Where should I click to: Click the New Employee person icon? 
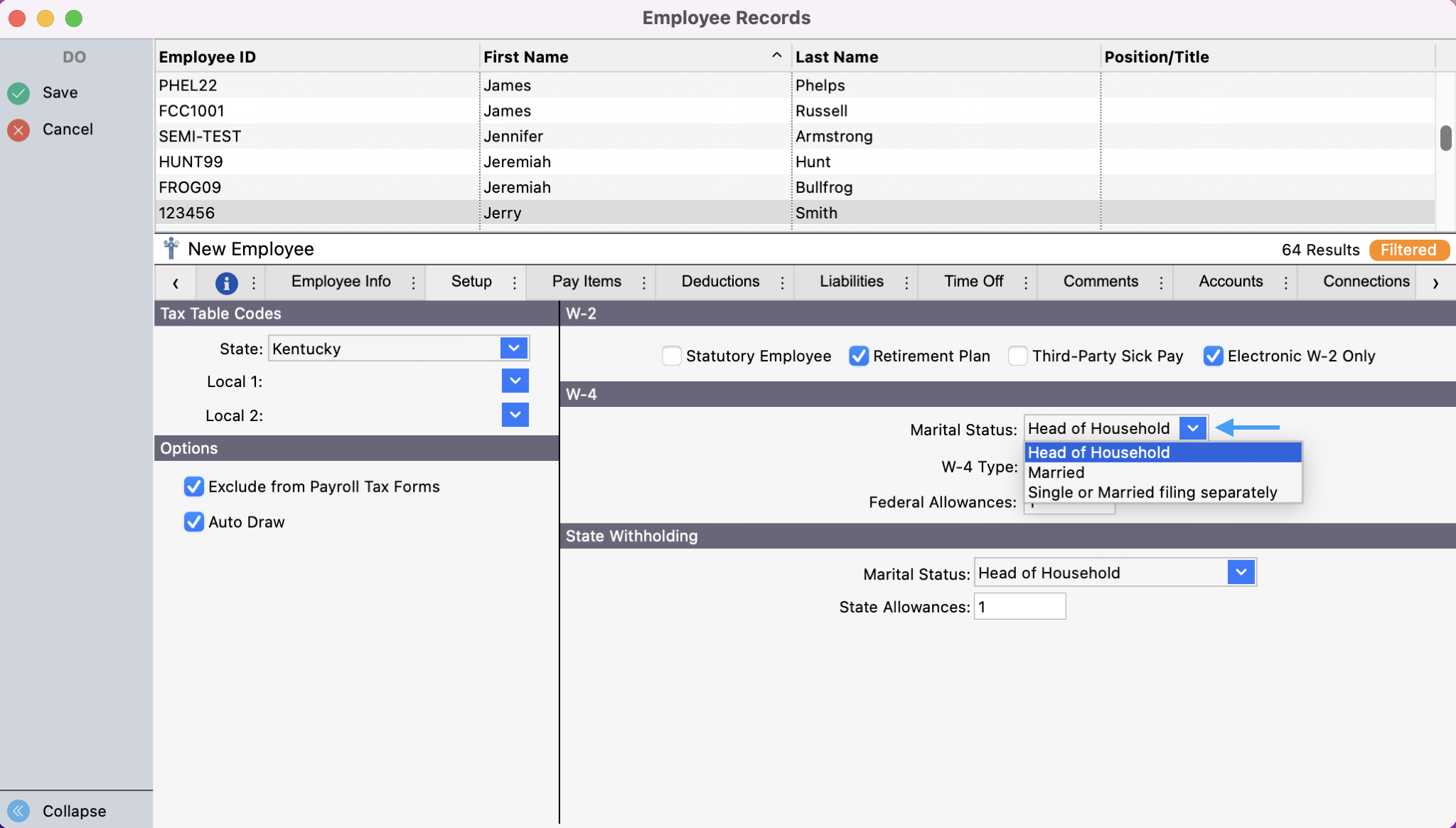click(x=171, y=249)
